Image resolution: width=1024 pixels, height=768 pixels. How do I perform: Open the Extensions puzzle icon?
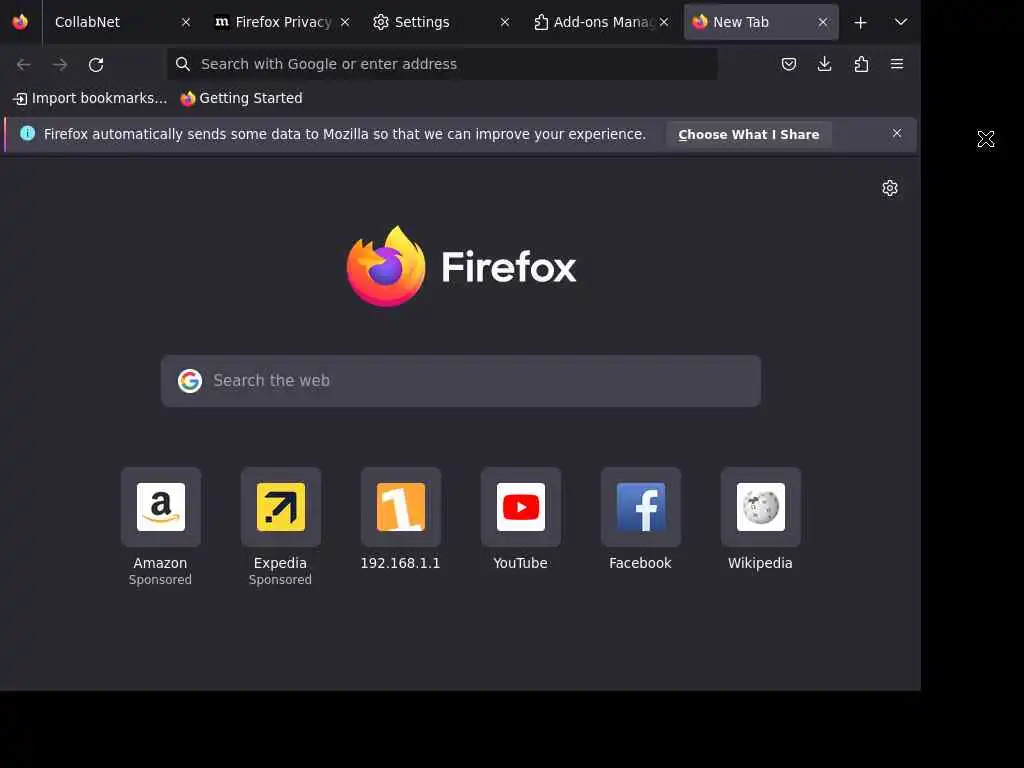861,64
